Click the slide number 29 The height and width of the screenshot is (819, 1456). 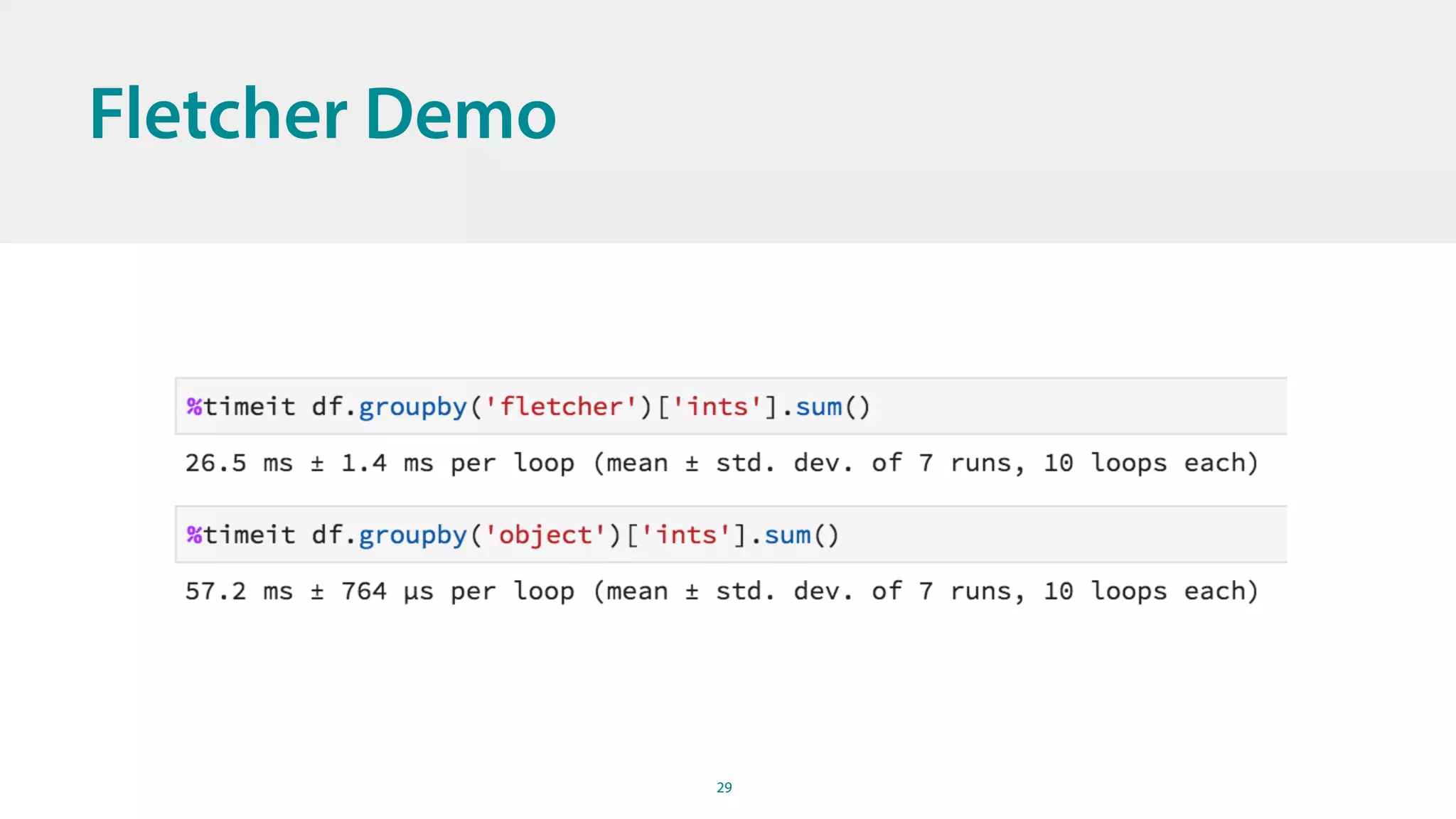pos(724,787)
